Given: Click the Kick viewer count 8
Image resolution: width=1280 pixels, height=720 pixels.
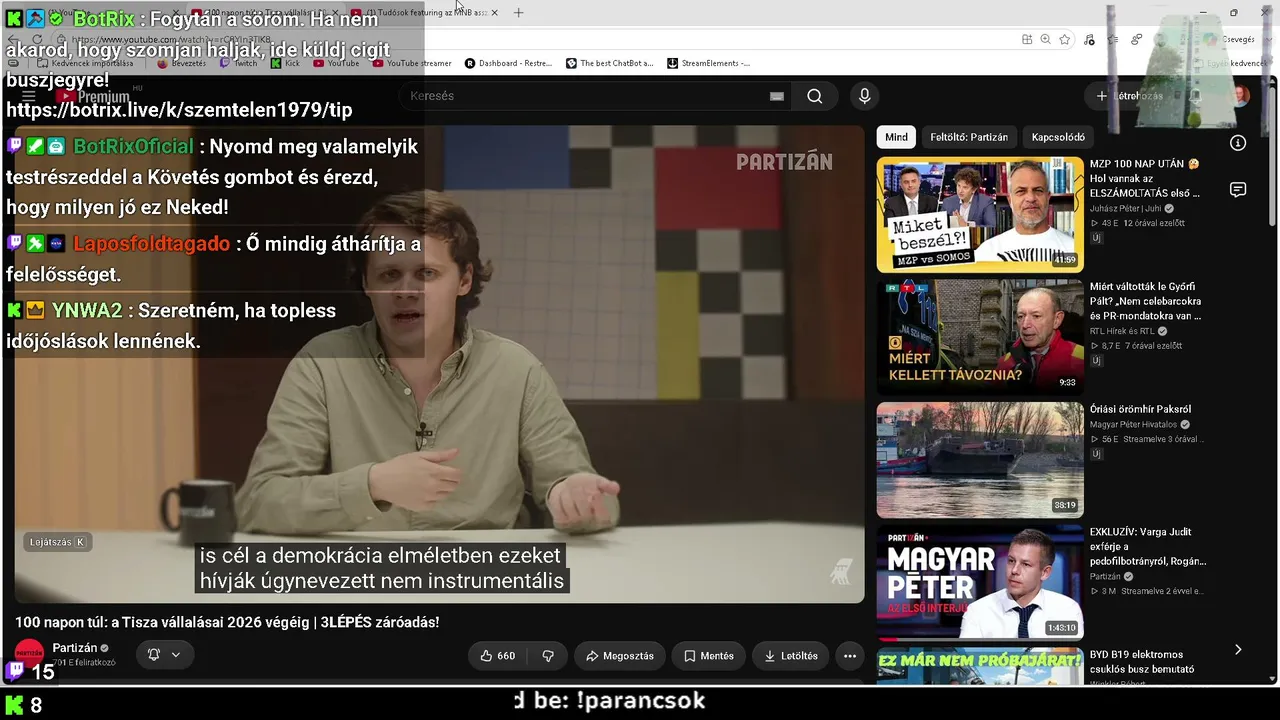Looking at the screenshot, I should 36,705.
